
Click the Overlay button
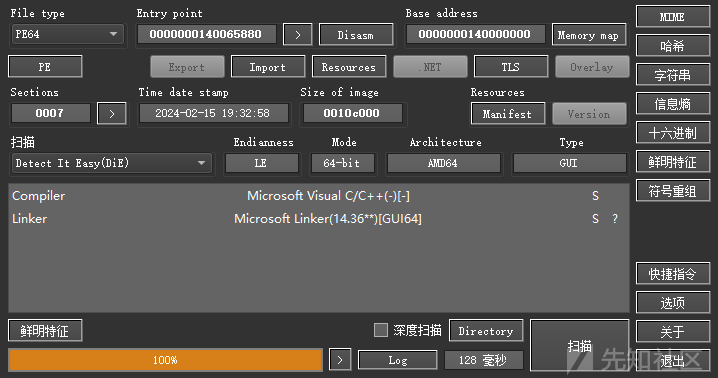592,67
